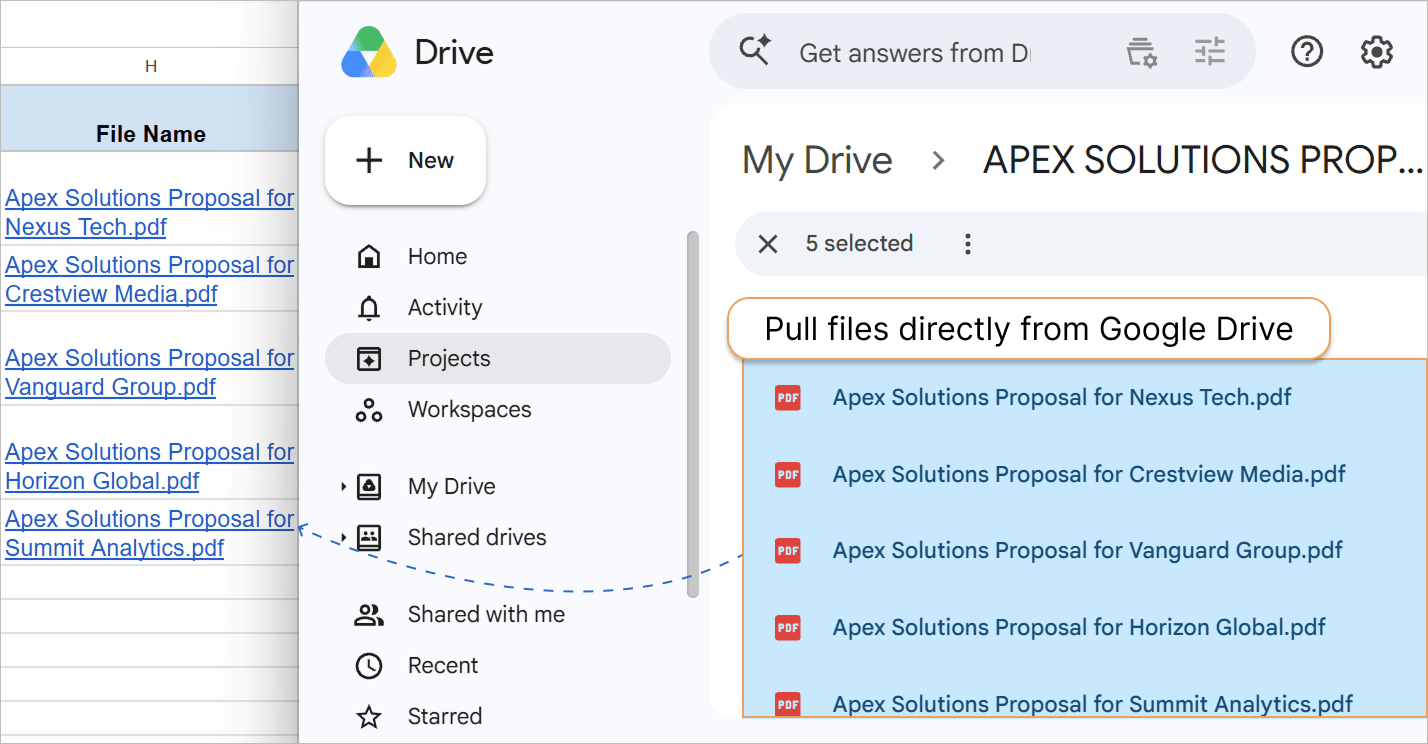
Task: Open the three-dot more actions menu
Action: click(x=967, y=244)
